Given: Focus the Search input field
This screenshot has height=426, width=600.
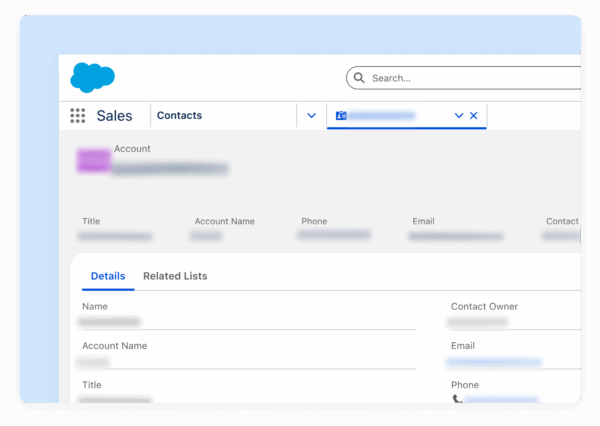Looking at the screenshot, I should click(465, 78).
